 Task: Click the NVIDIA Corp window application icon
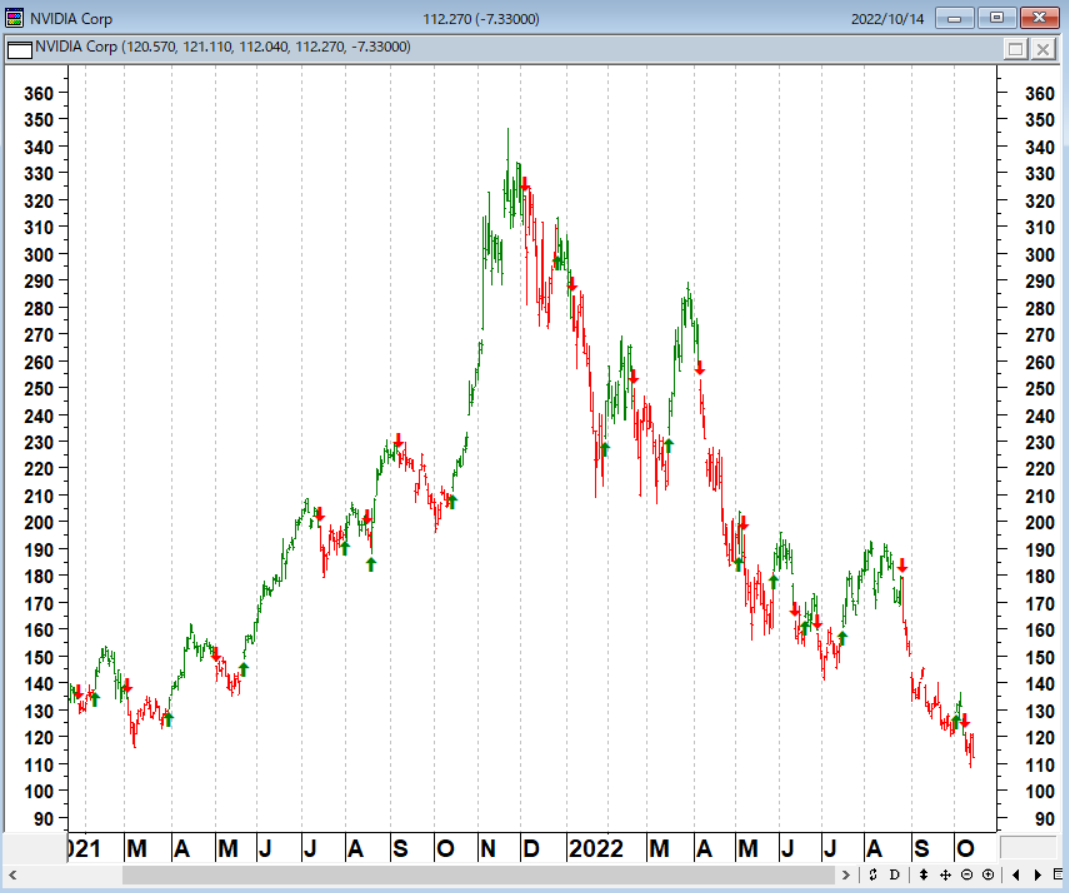pyautogui.click(x=14, y=18)
